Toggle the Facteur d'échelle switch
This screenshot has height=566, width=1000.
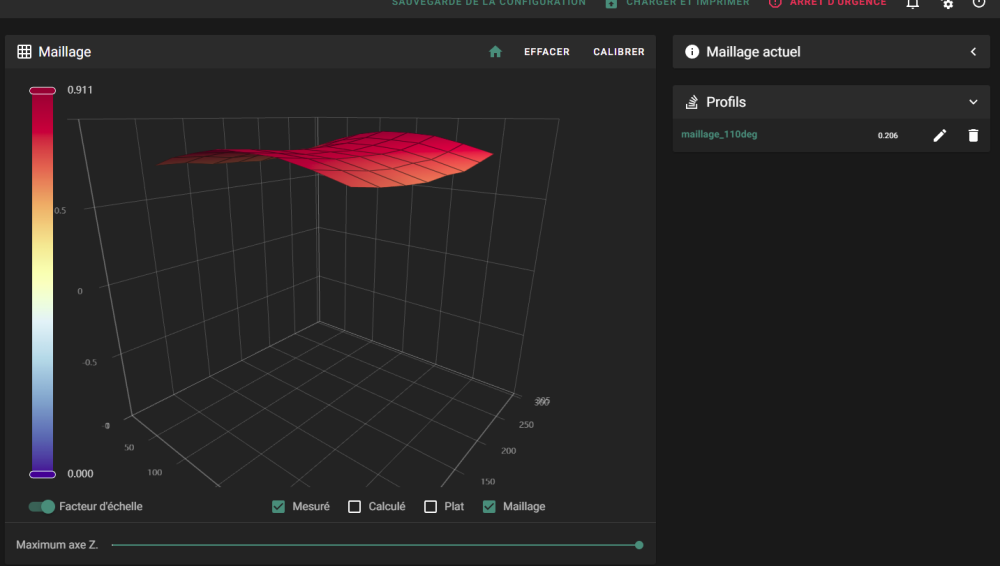[42, 507]
